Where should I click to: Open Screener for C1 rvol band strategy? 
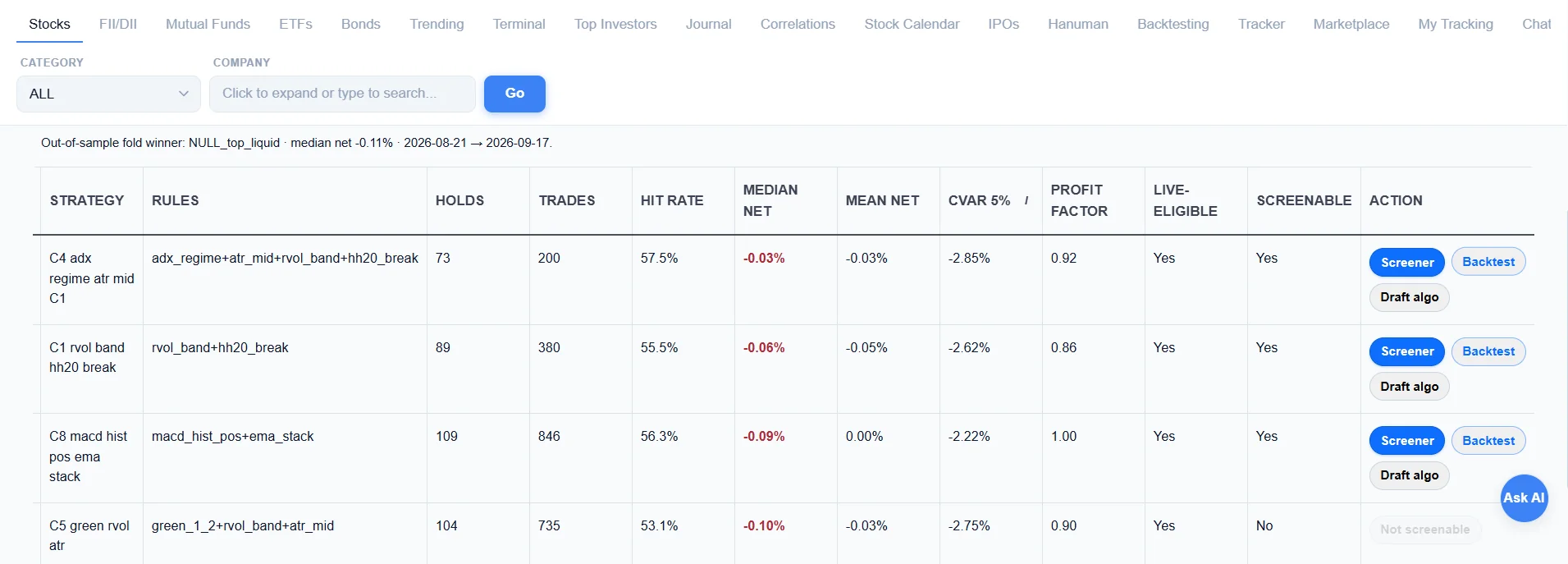[x=1407, y=351]
